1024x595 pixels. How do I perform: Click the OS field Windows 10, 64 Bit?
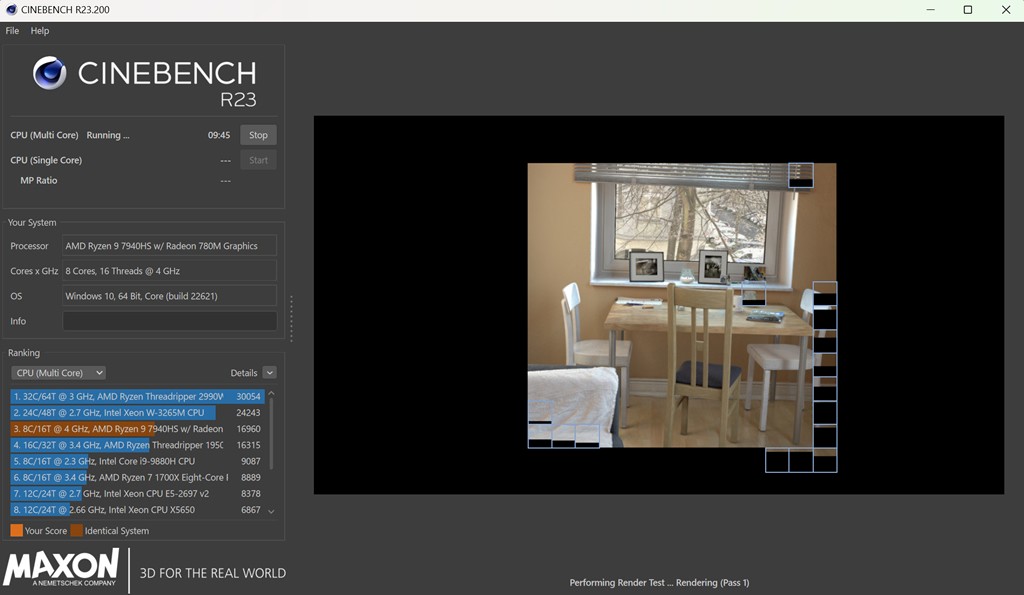click(170, 296)
